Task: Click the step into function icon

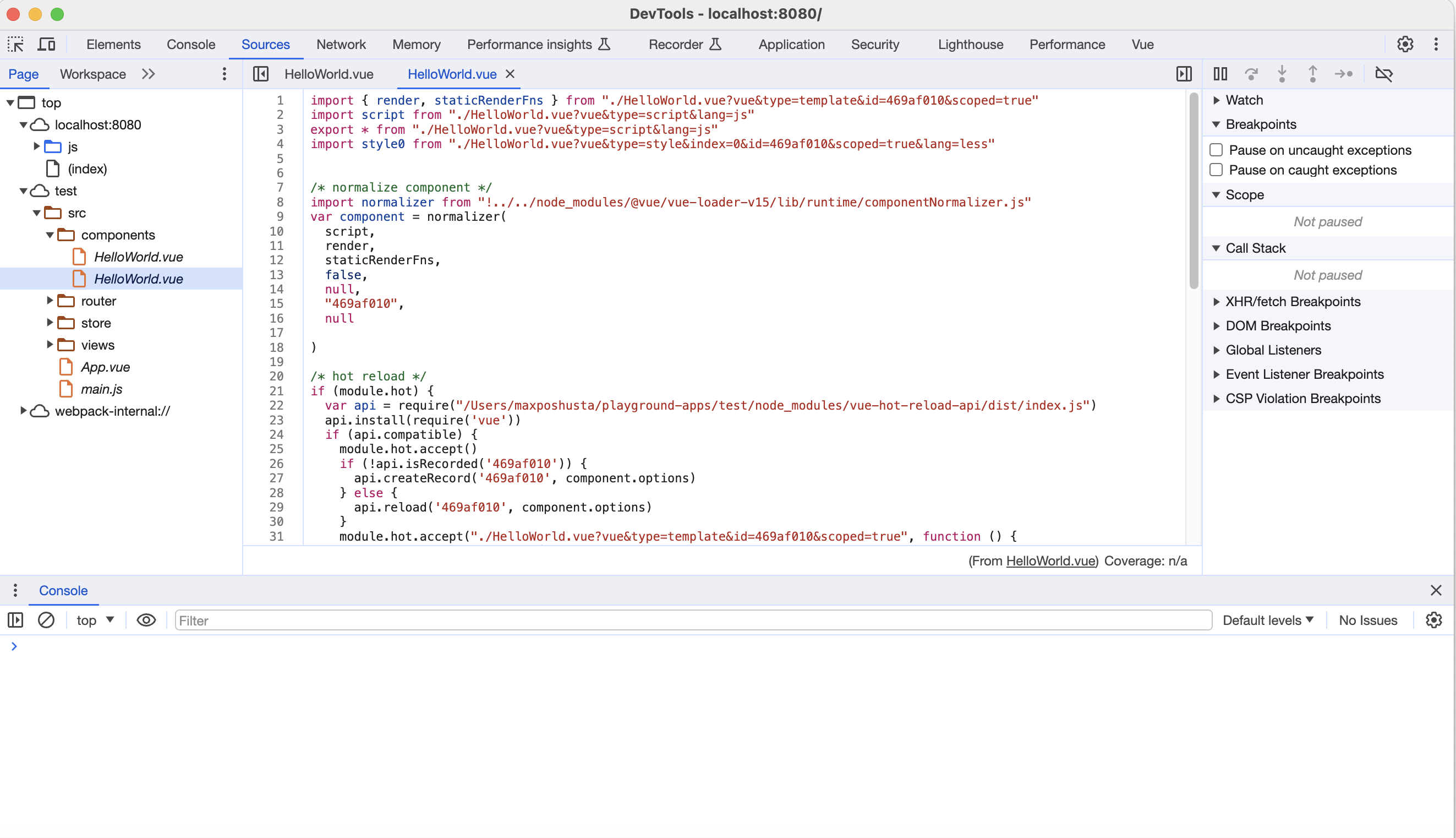Action: (1282, 74)
